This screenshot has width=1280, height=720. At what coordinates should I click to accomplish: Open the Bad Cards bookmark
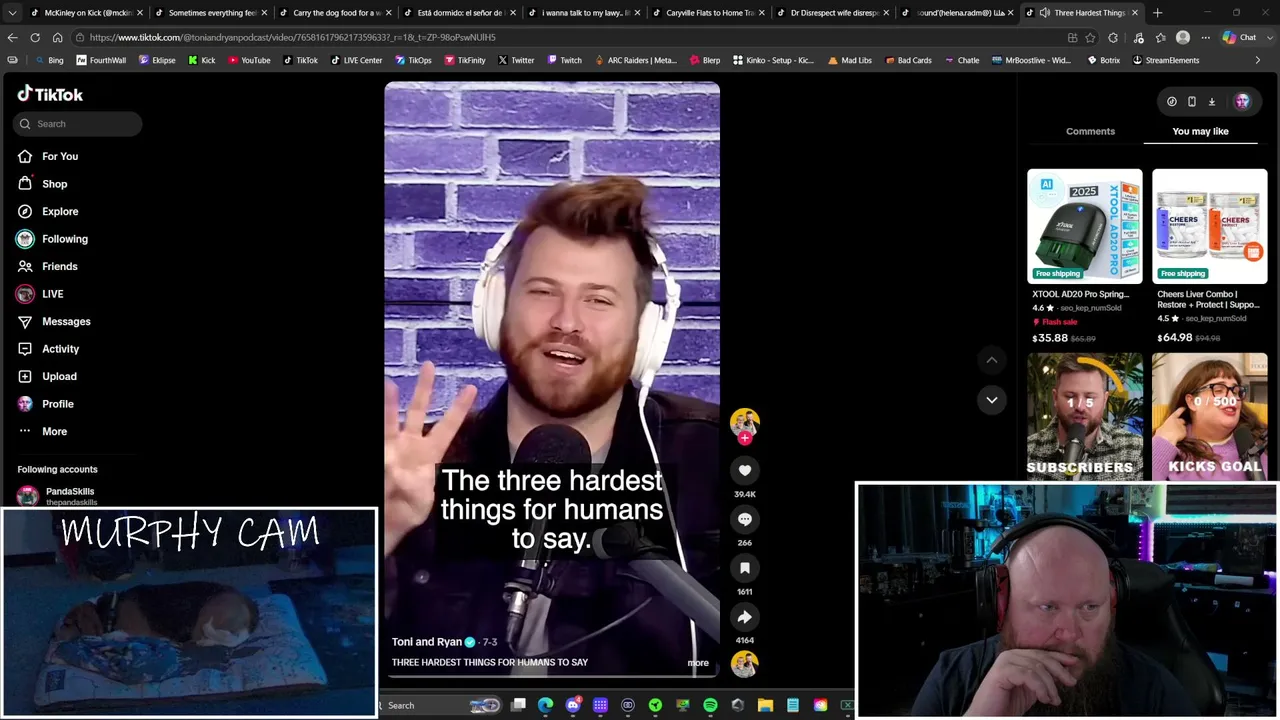pos(907,60)
